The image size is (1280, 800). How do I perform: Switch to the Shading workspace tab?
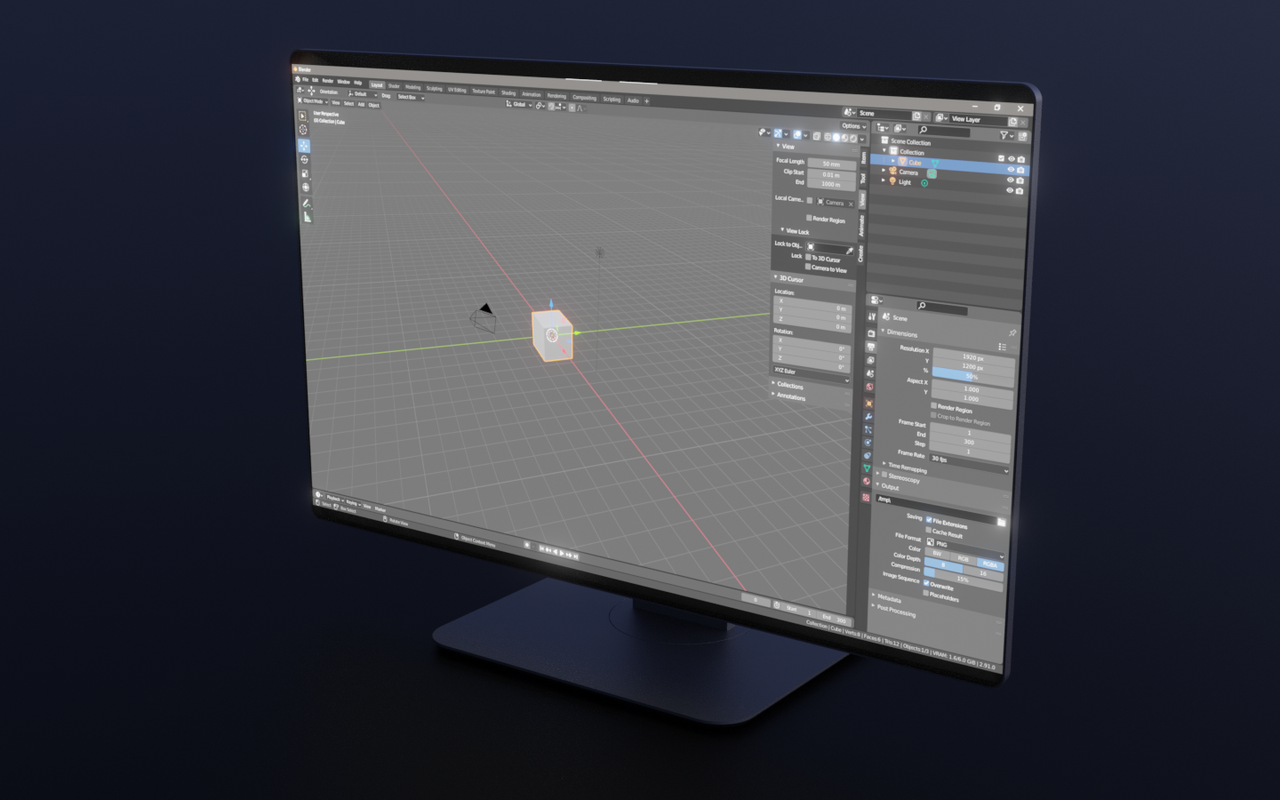point(508,93)
